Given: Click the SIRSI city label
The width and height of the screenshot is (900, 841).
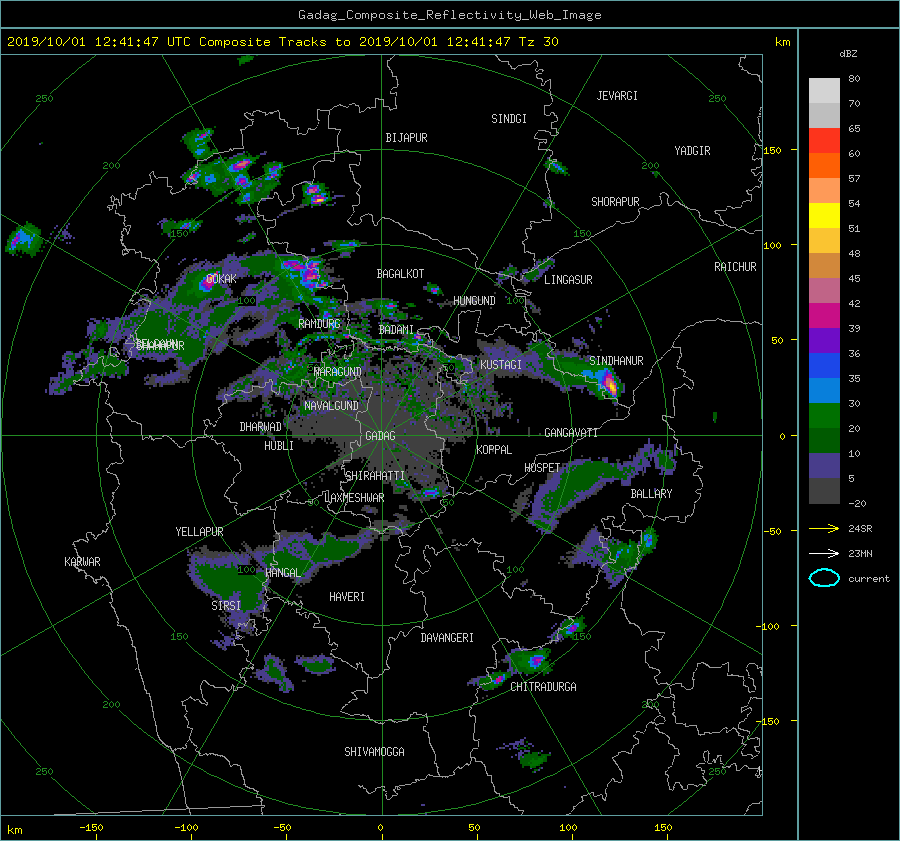Looking at the screenshot, I should [226, 606].
